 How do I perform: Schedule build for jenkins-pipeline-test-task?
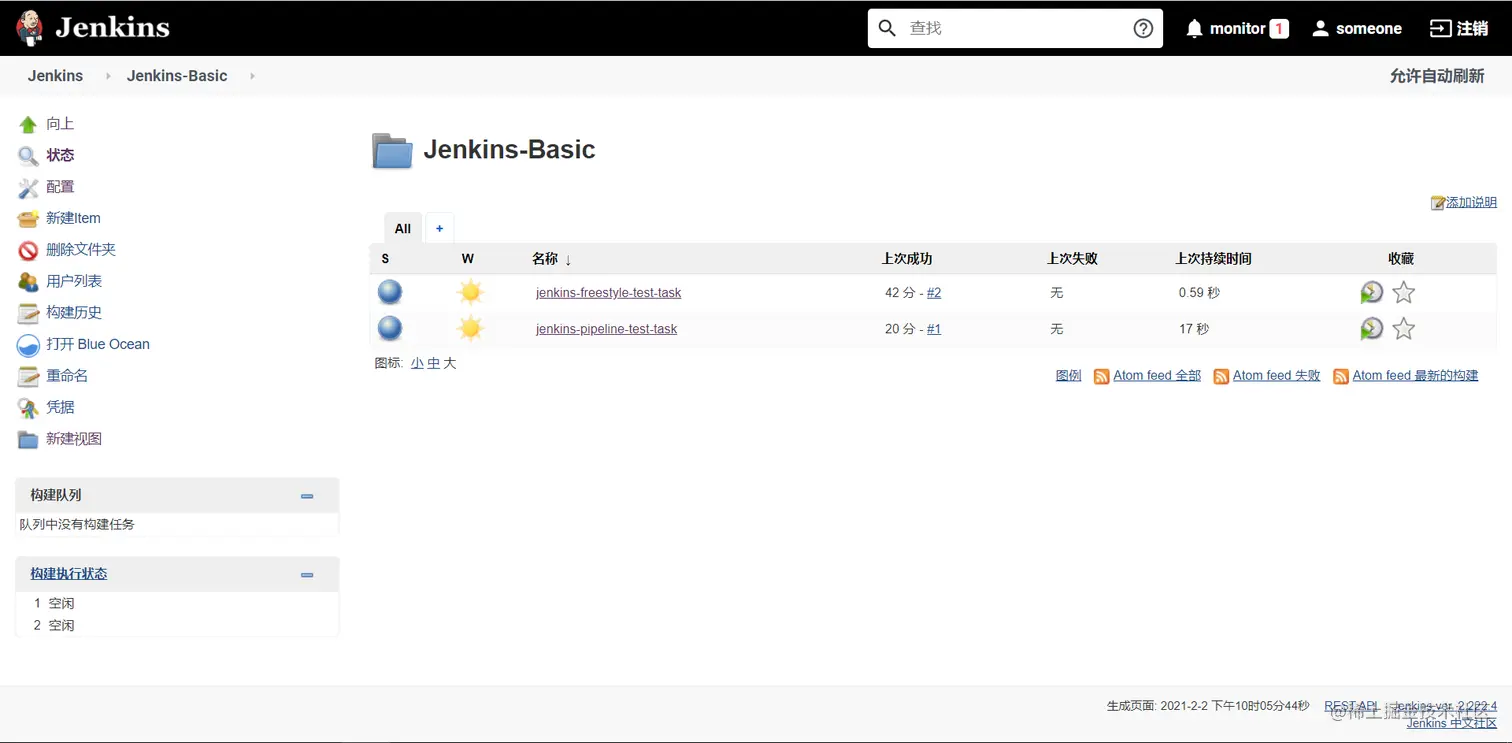pyautogui.click(x=1372, y=328)
